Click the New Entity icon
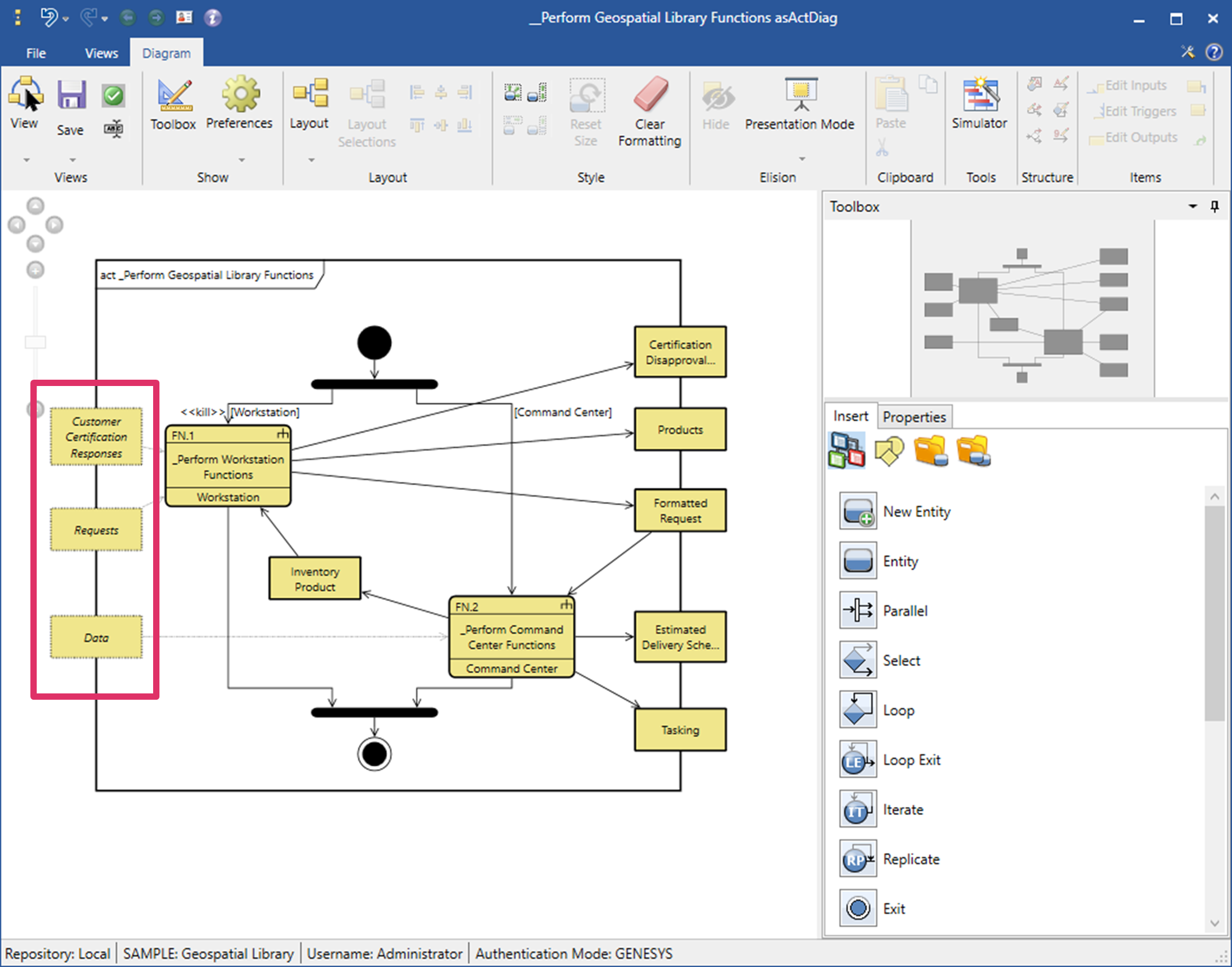 click(x=857, y=511)
